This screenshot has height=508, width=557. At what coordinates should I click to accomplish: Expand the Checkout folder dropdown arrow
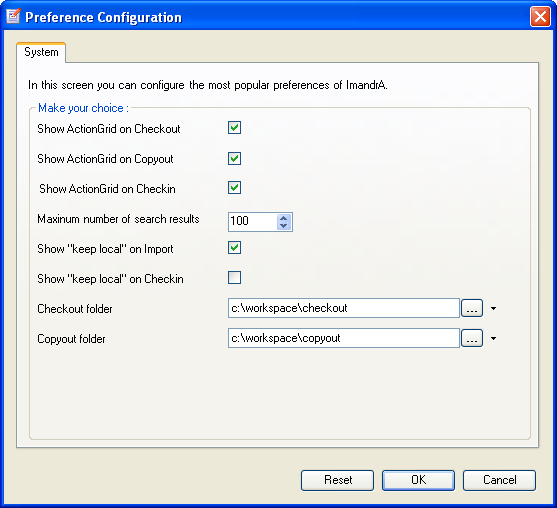493,308
